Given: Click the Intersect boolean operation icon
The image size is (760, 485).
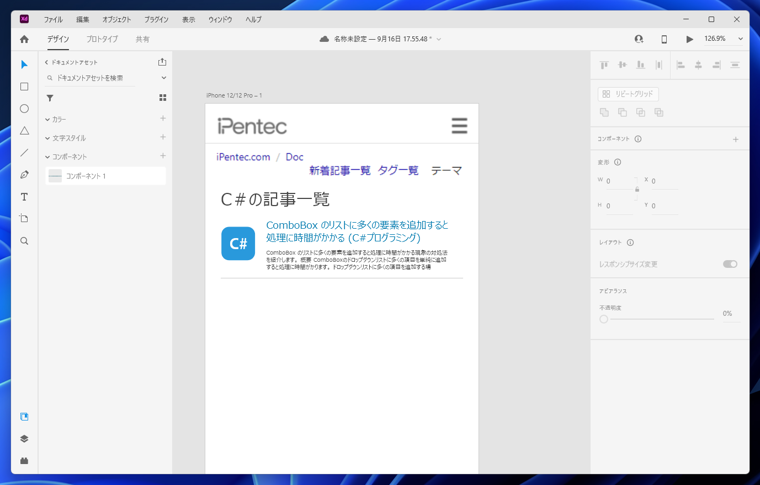Looking at the screenshot, I should tap(640, 112).
